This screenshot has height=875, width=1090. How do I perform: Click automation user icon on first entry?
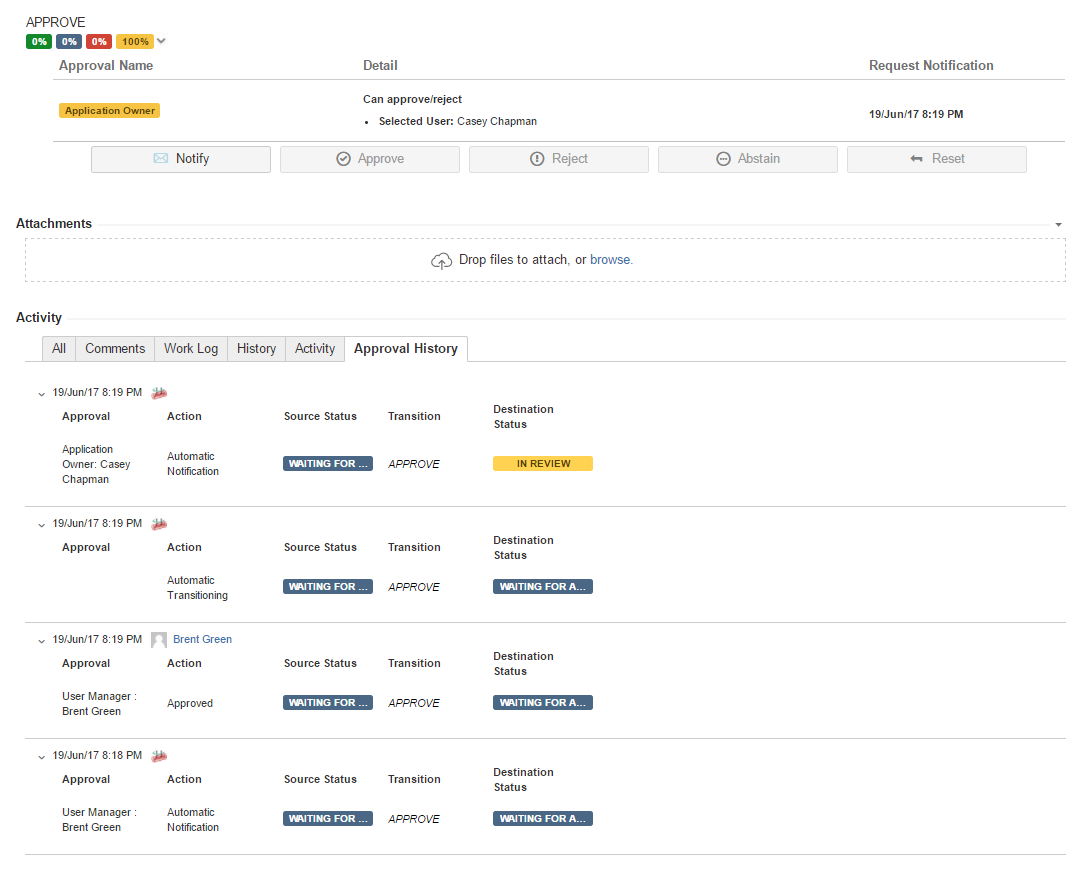point(159,393)
